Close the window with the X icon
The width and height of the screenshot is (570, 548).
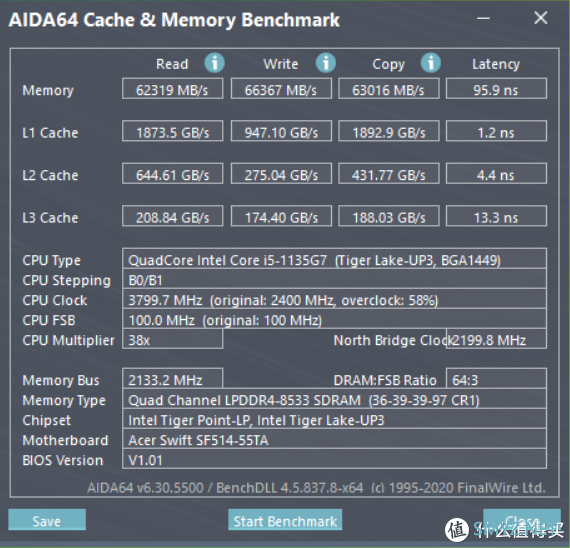541,18
